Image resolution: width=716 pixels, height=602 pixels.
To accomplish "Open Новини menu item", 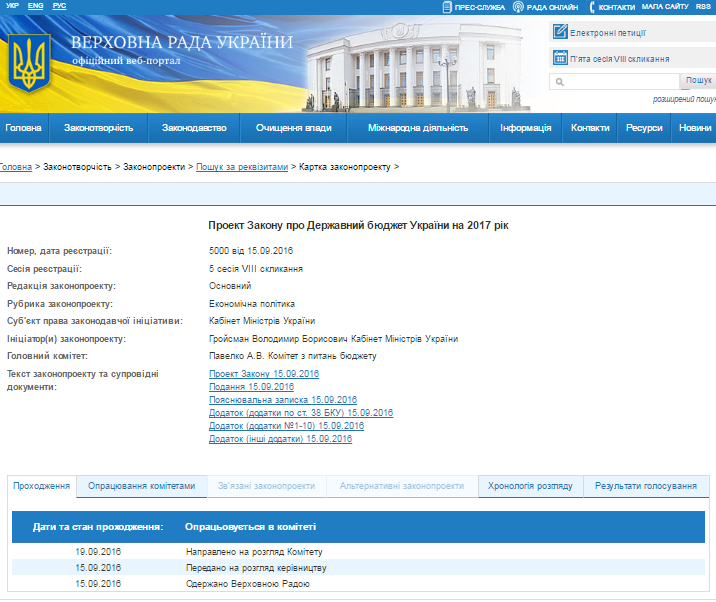I will coord(695,128).
